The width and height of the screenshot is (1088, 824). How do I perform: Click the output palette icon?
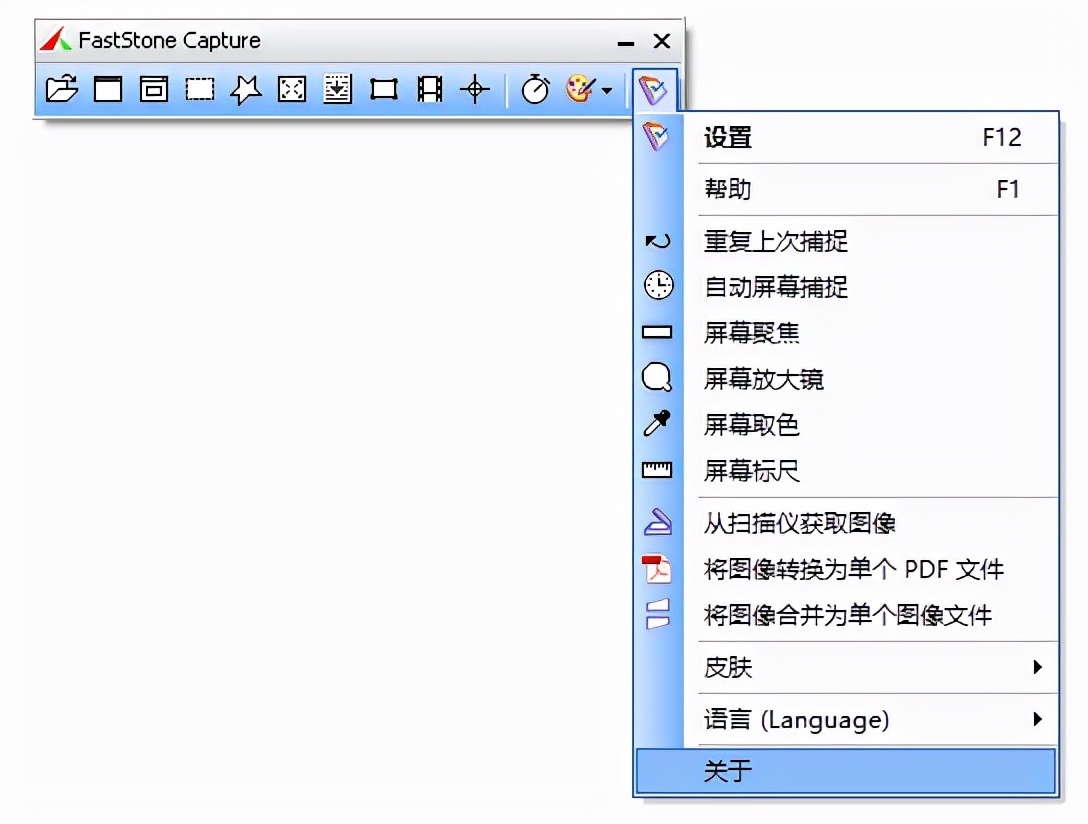click(x=581, y=88)
